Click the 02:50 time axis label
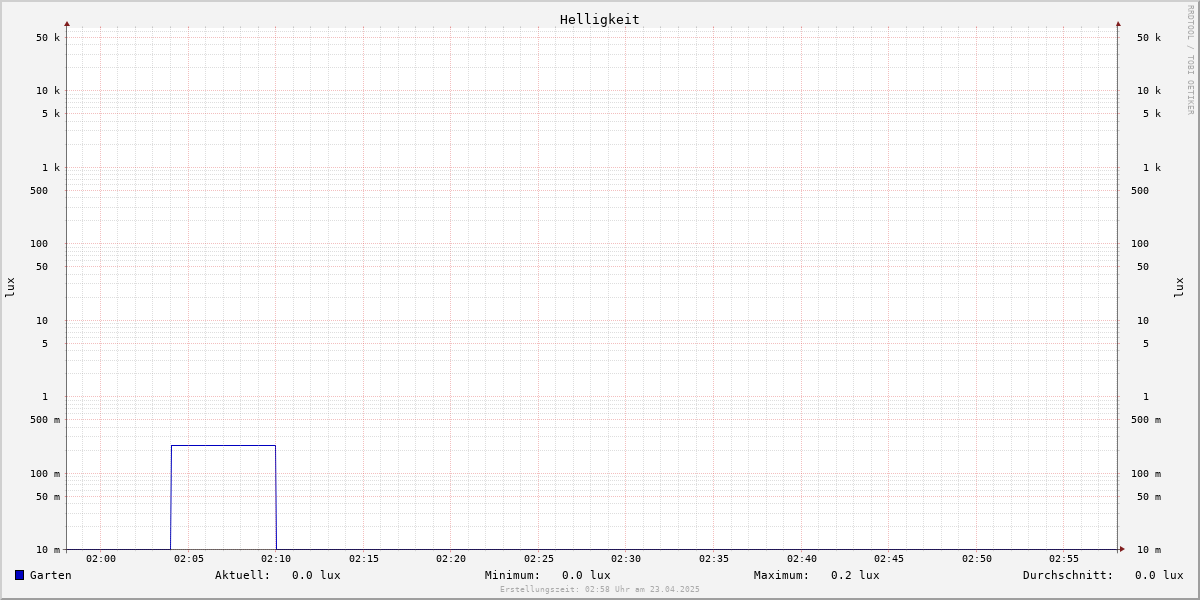1200x600 pixels. coord(977,559)
